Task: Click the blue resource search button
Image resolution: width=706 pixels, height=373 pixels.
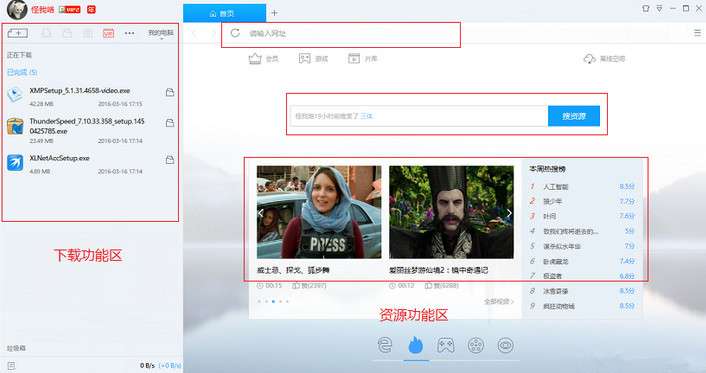Action: click(x=574, y=116)
